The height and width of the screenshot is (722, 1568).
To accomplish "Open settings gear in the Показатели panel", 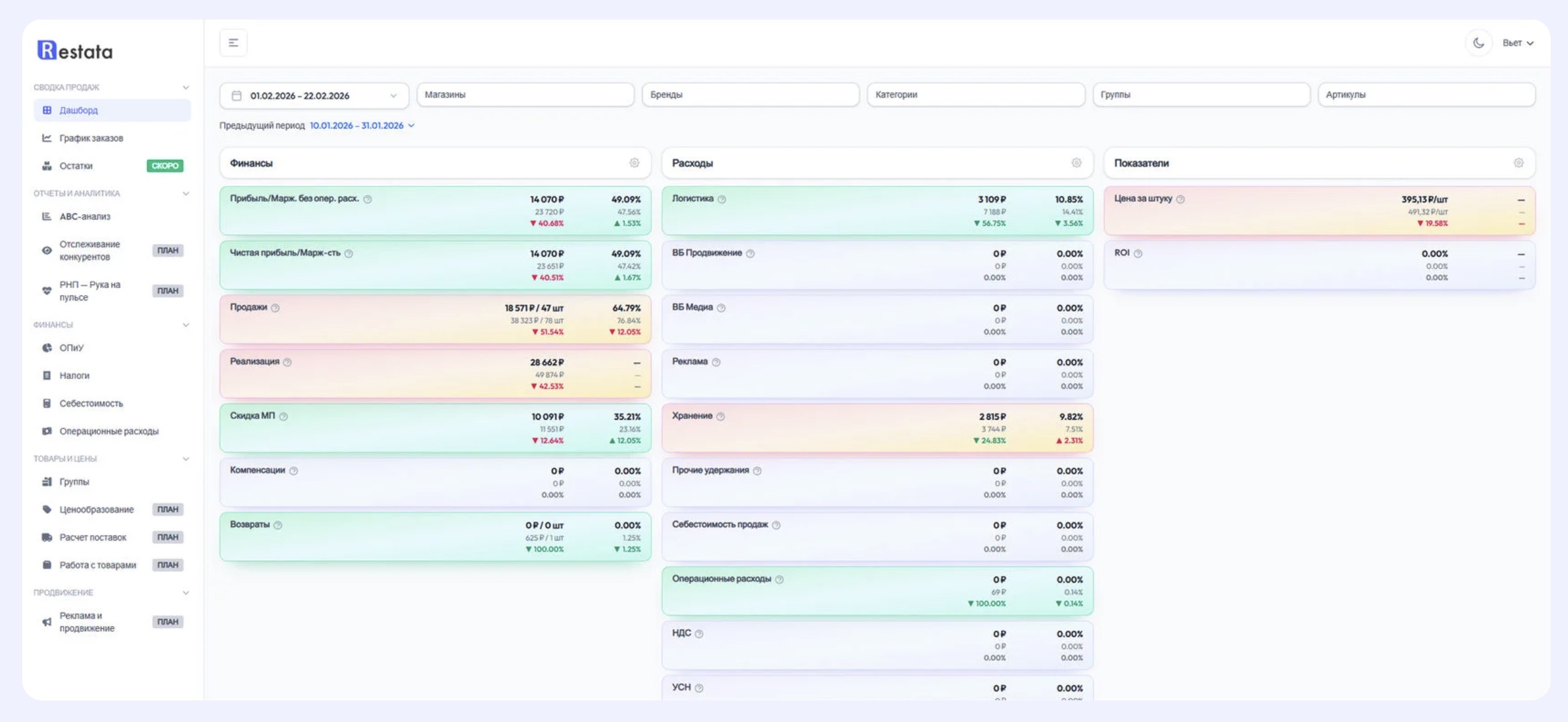I will [1518, 163].
